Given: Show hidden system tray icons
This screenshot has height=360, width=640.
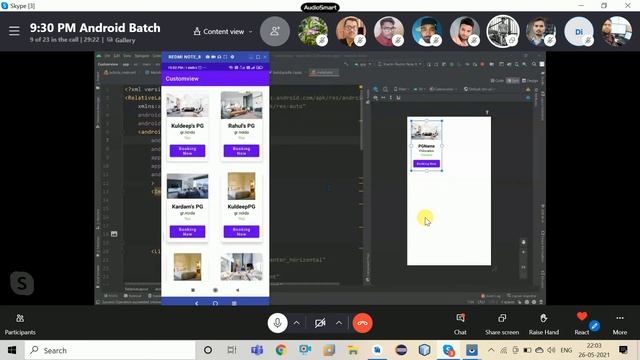Looking at the screenshot, I should coord(491,350).
